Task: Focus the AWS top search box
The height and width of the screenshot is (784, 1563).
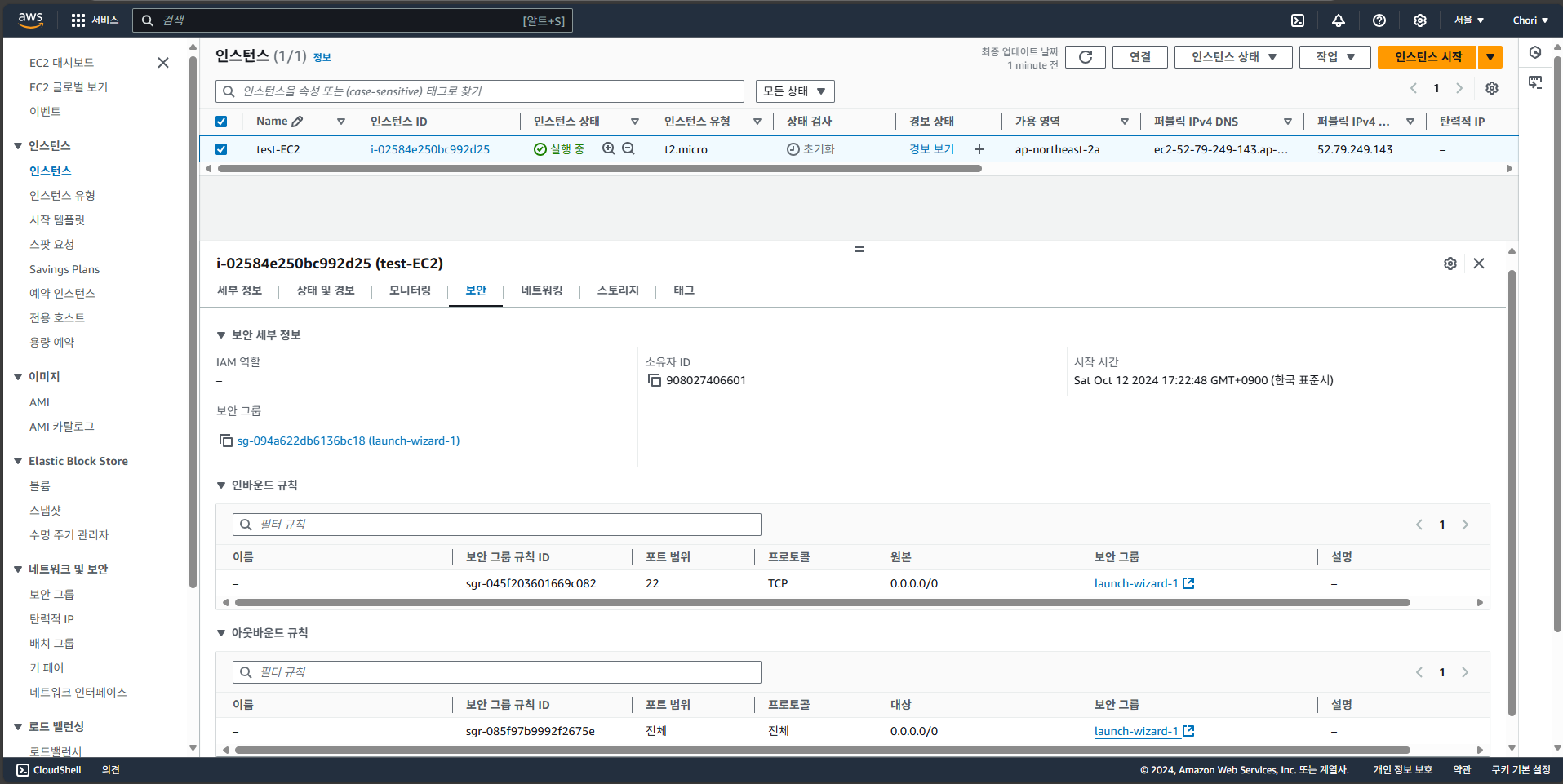Action: 353,20
